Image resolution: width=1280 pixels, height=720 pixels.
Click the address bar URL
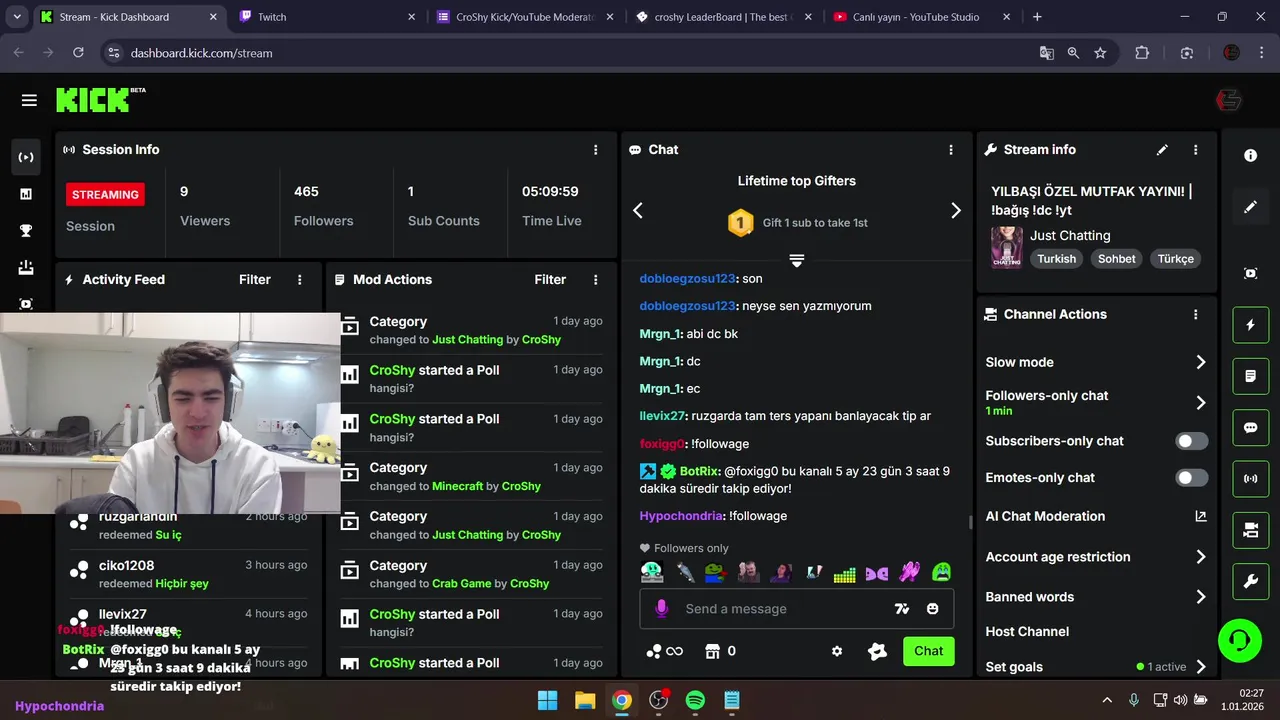(x=201, y=53)
